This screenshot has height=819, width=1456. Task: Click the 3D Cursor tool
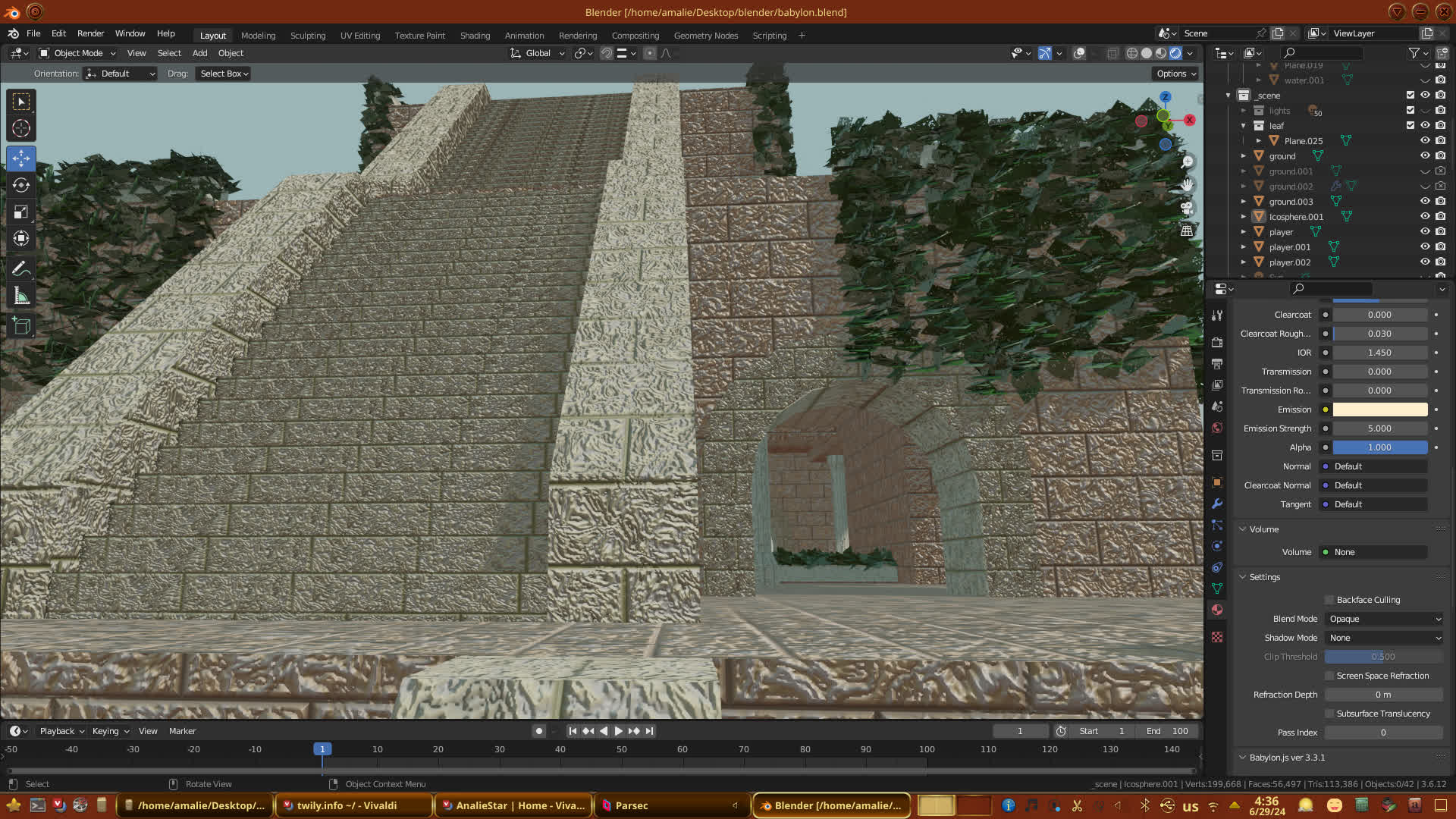[21, 128]
